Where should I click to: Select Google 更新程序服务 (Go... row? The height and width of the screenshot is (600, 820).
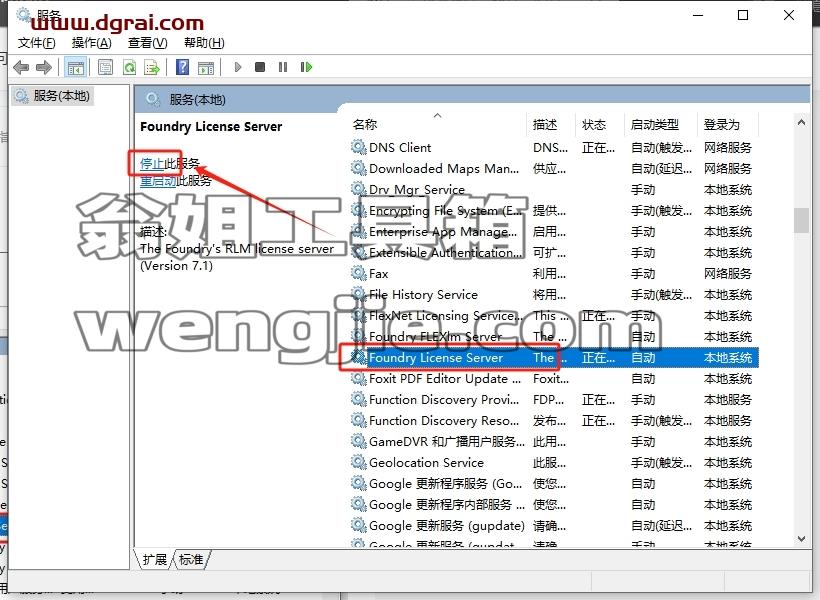[554, 484]
